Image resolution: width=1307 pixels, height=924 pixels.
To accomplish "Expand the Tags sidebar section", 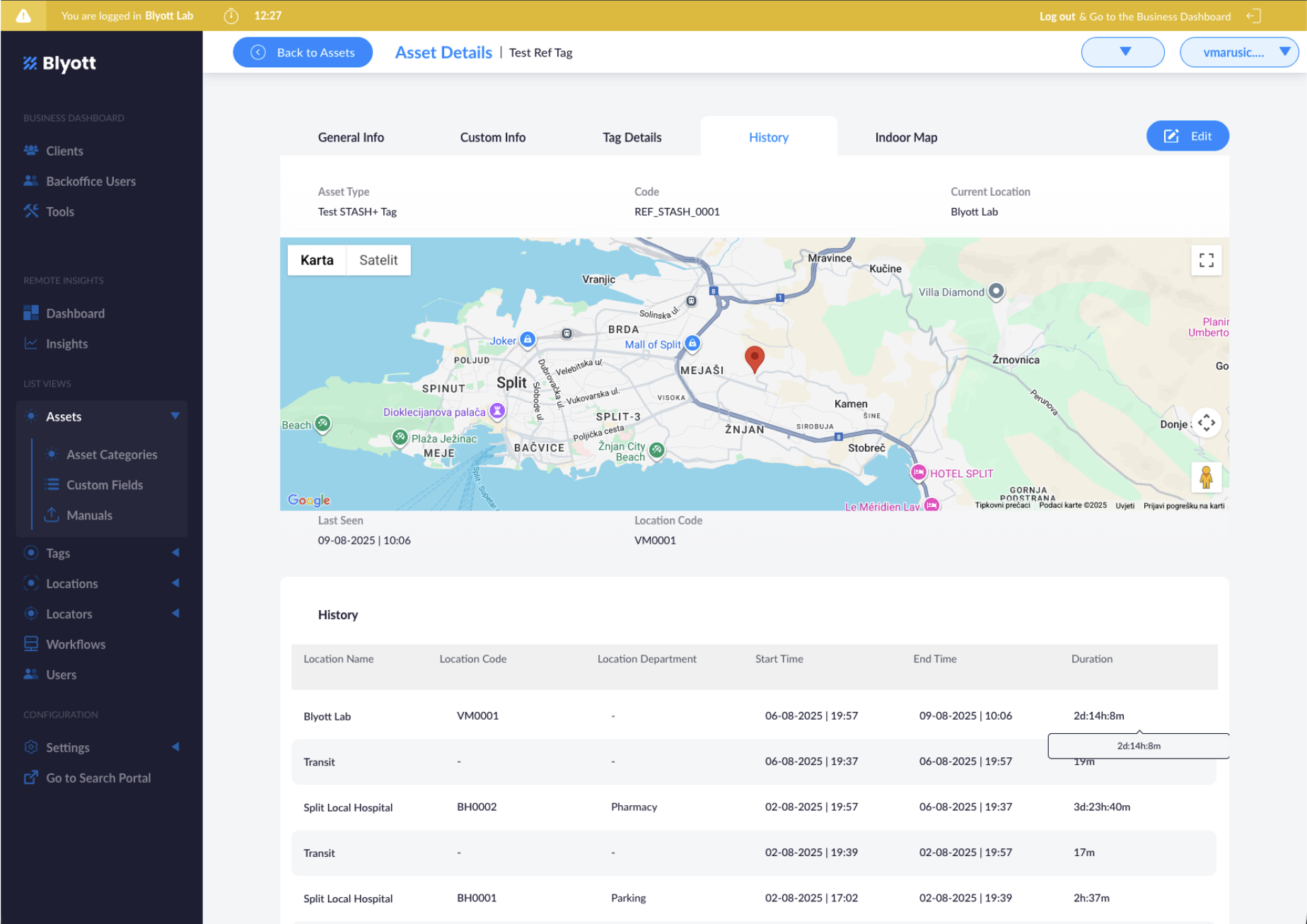I will (x=174, y=553).
